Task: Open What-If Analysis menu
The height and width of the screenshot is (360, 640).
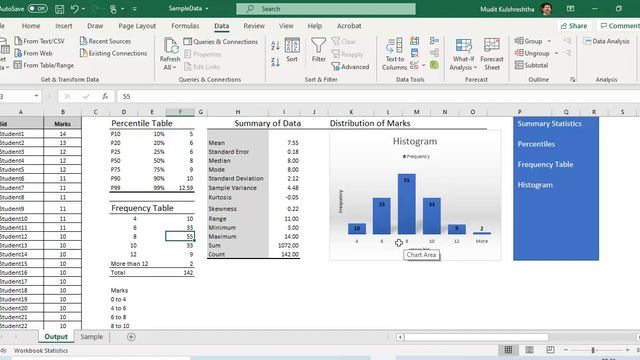Action: point(463,54)
